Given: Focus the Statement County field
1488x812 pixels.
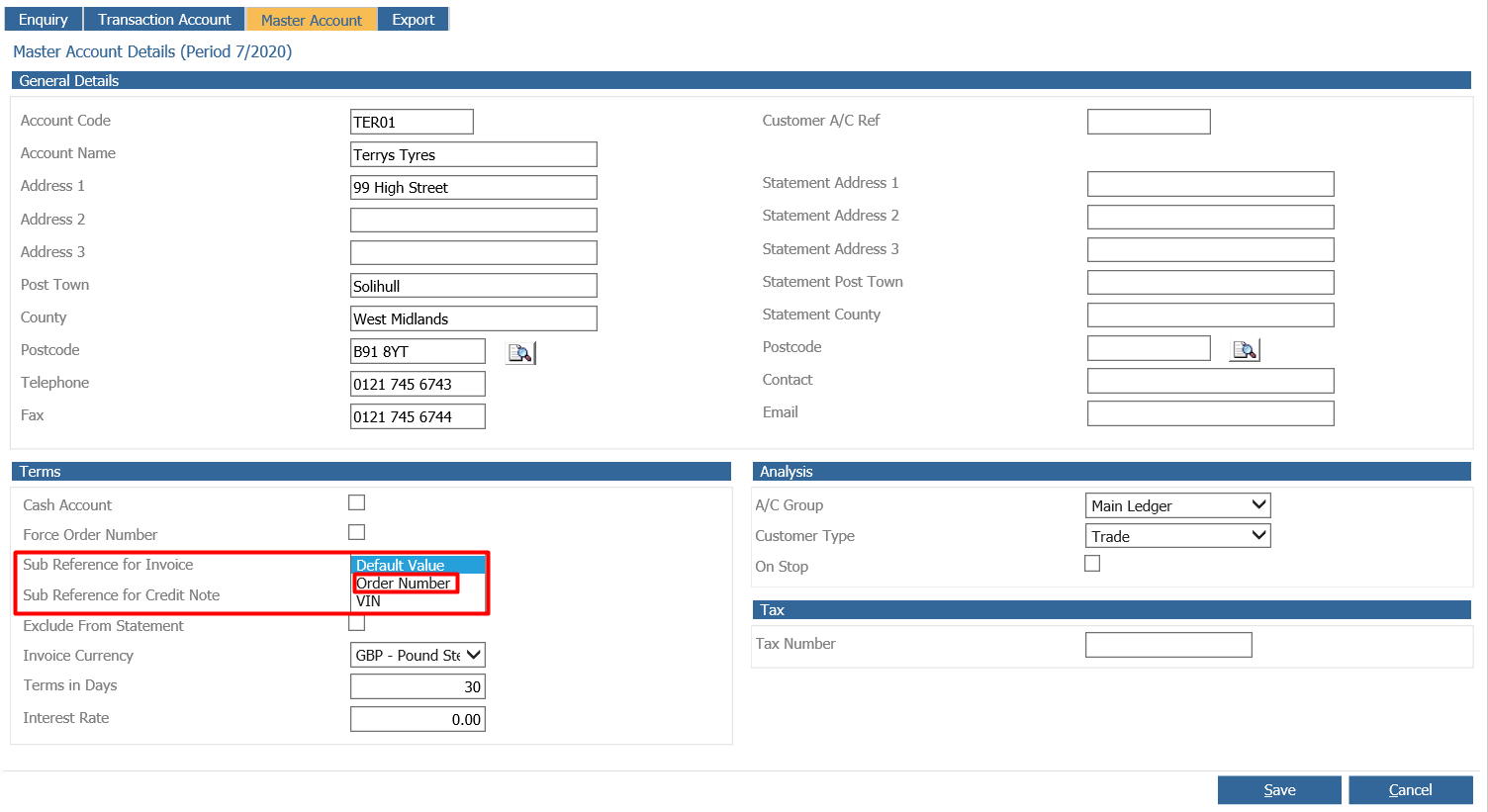Looking at the screenshot, I should tap(1211, 315).
